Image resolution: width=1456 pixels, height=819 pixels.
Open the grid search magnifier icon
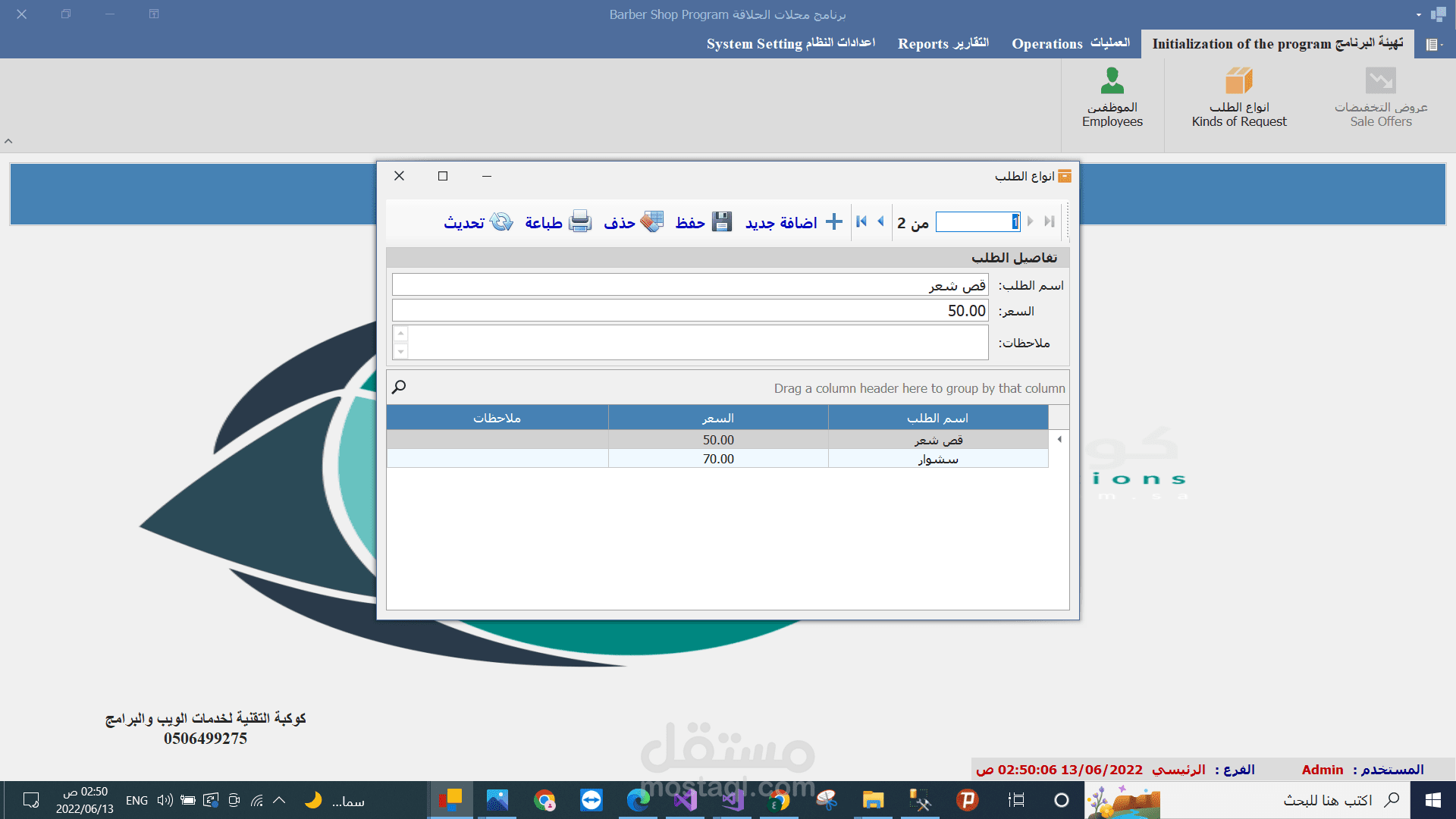[399, 388]
